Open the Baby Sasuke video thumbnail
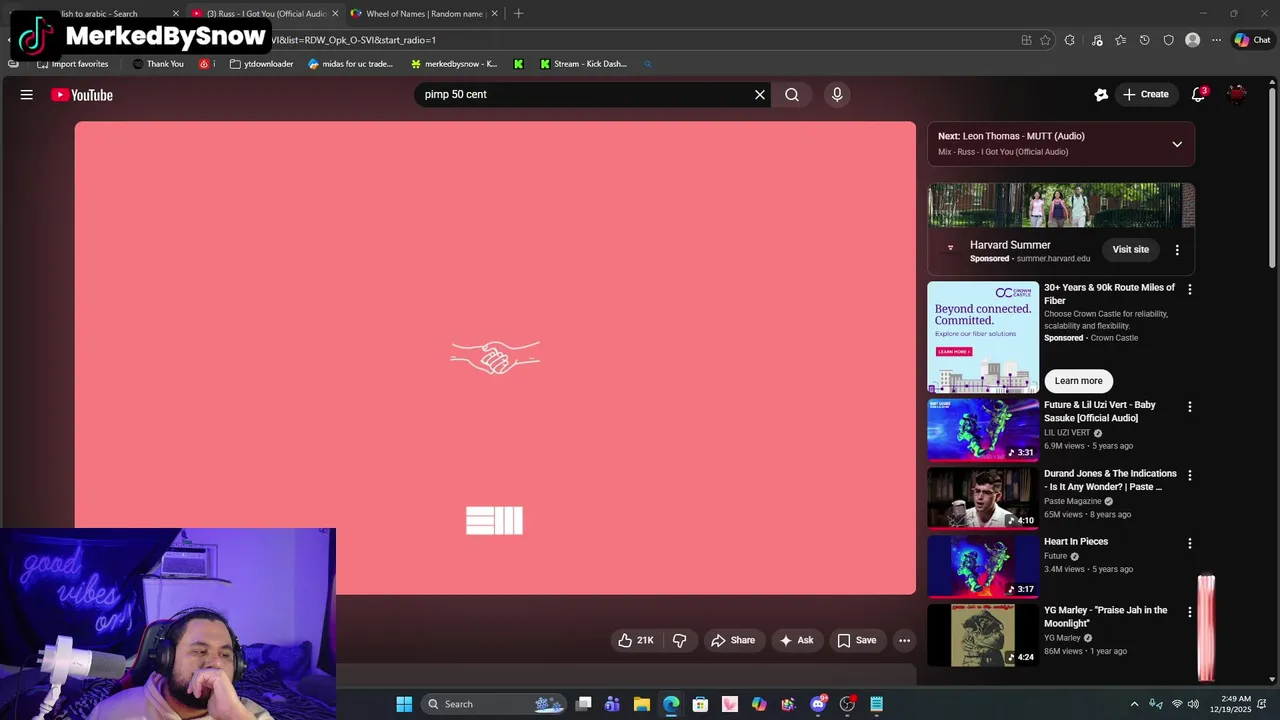The width and height of the screenshot is (1280, 720). coord(983,430)
